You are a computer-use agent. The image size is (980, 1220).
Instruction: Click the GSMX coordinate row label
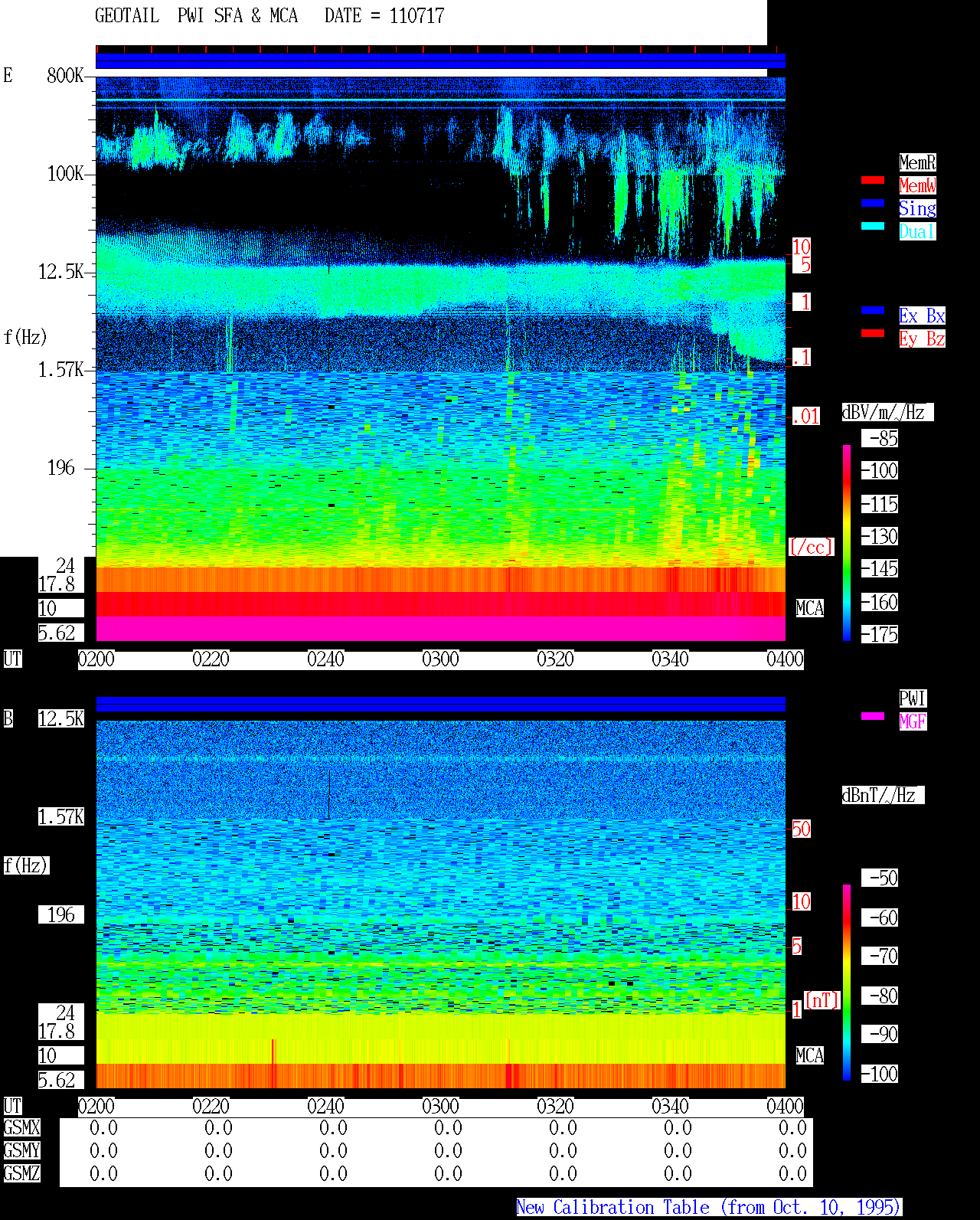tap(21, 1128)
